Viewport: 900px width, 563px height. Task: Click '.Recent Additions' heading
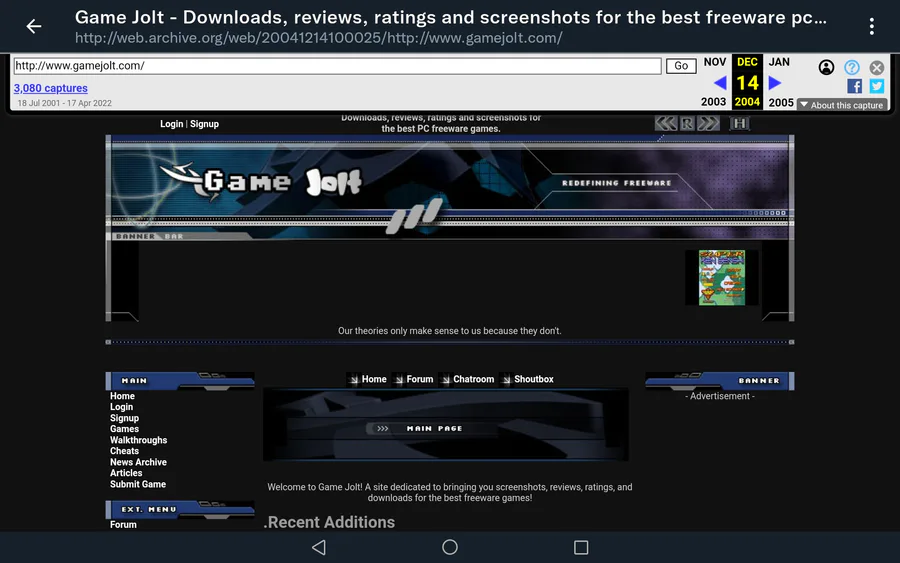(329, 522)
